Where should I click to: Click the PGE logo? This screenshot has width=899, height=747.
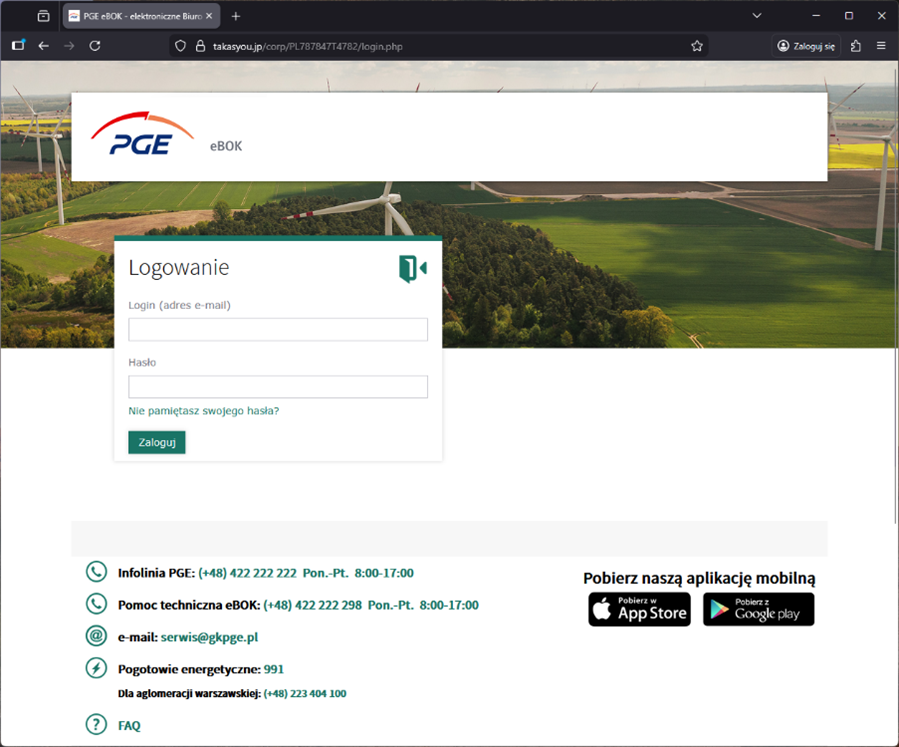(x=141, y=135)
